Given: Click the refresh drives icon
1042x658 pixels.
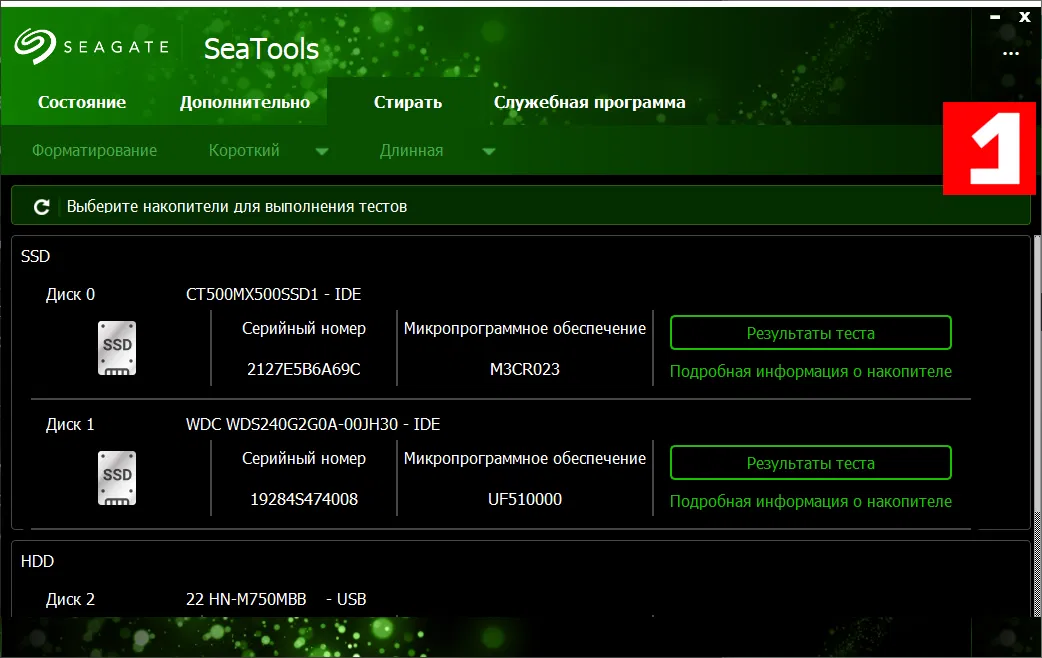Looking at the screenshot, I should pyautogui.click(x=42, y=207).
